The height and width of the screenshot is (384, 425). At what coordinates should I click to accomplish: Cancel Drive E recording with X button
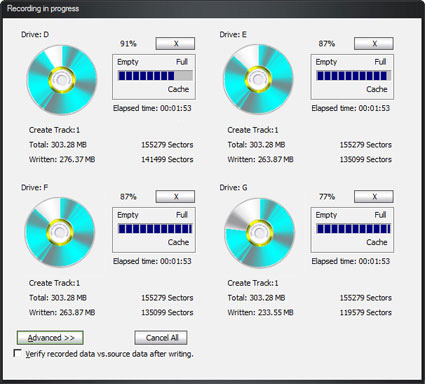[374, 44]
